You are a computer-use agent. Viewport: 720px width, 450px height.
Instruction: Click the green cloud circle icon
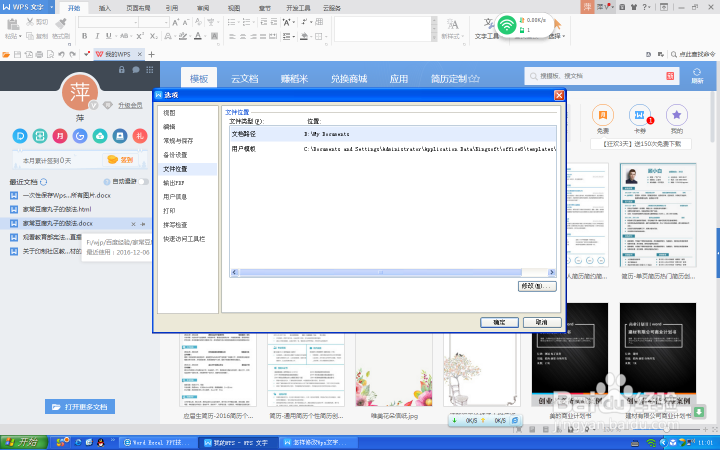coord(100,136)
